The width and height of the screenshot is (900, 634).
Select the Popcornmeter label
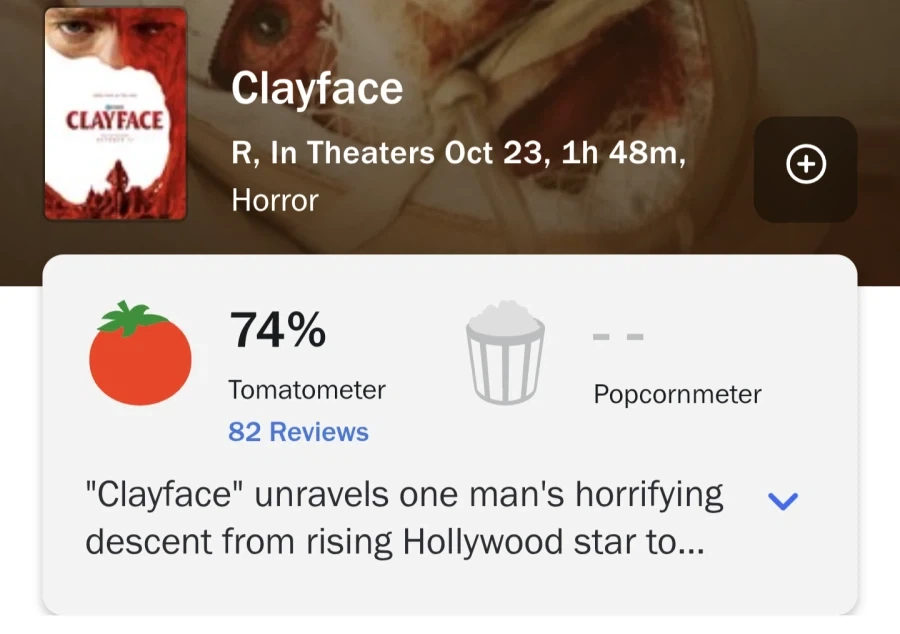677,394
